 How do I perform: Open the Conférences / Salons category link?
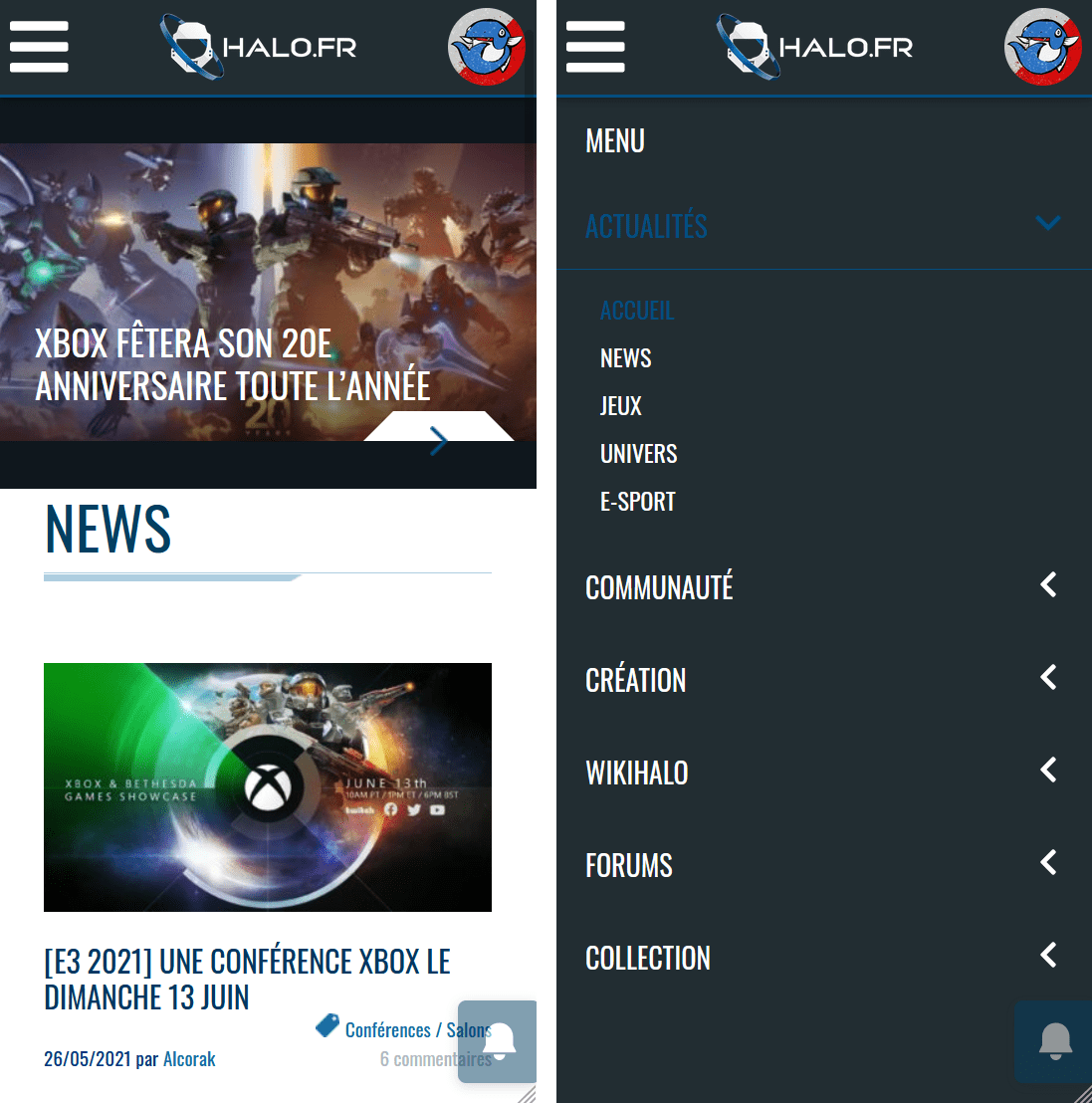[x=418, y=1030]
